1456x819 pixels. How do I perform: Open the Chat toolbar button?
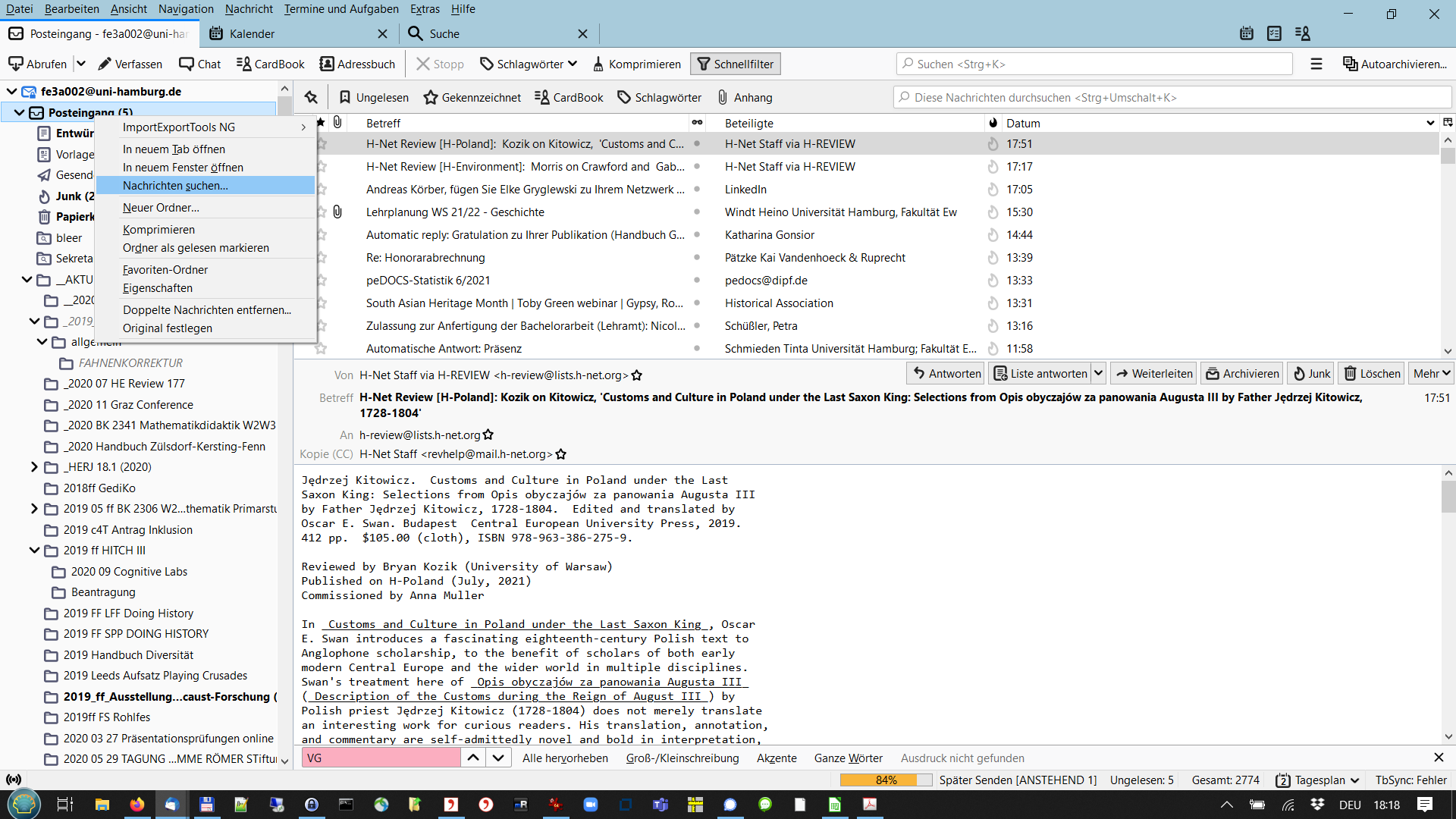[x=200, y=64]
